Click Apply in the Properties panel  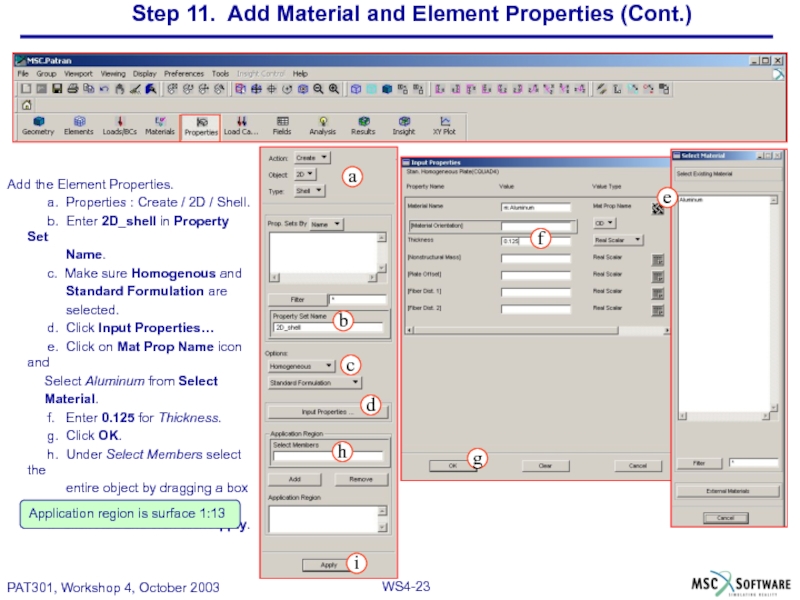coord(329,565)
